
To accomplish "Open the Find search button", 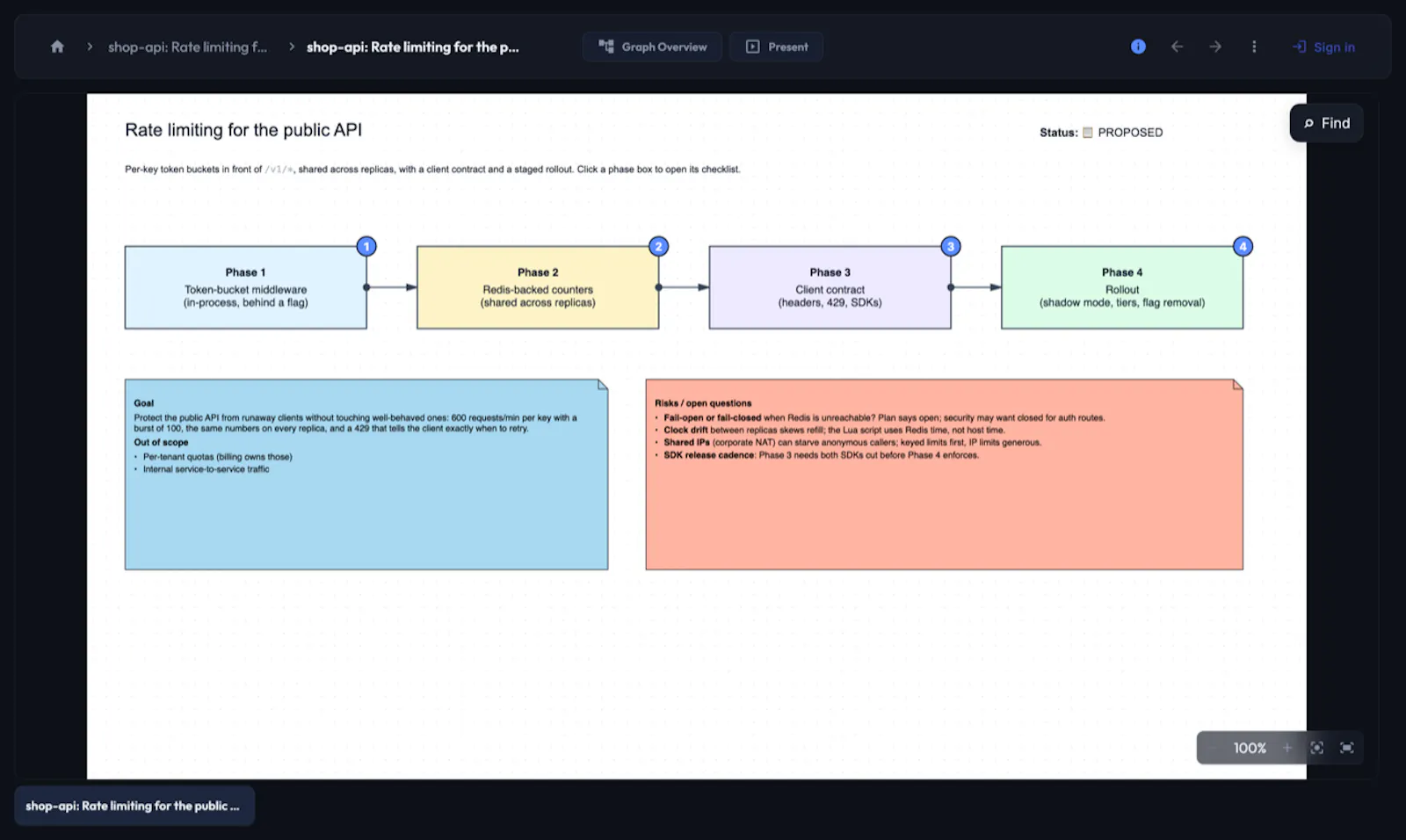I will click(x=1326, y=123).
